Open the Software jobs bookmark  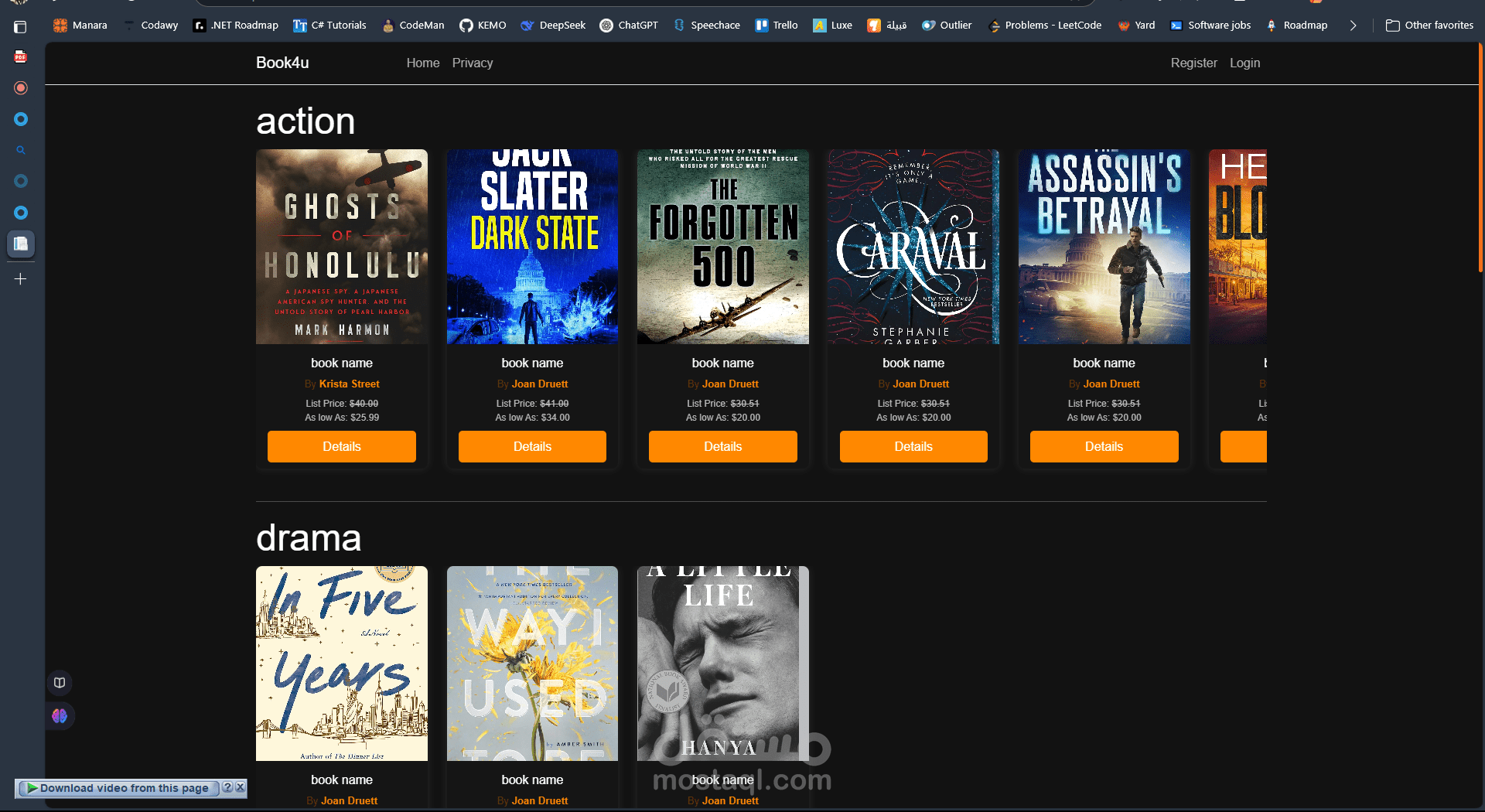coord(1210,25)
